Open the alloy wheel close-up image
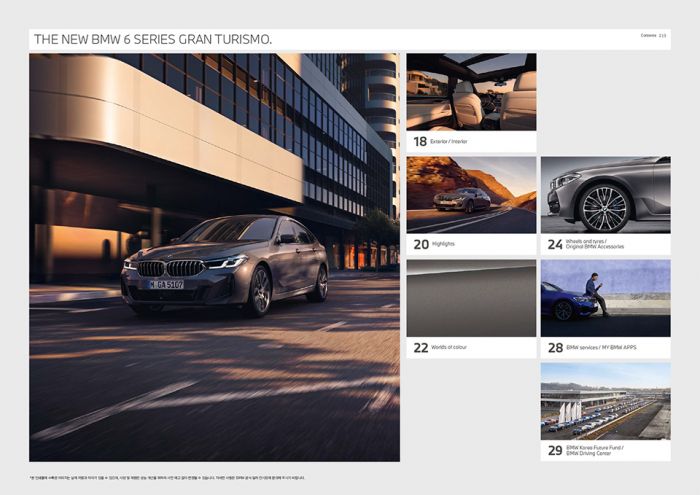Screen dimensions: 700x495 point(605,195)
